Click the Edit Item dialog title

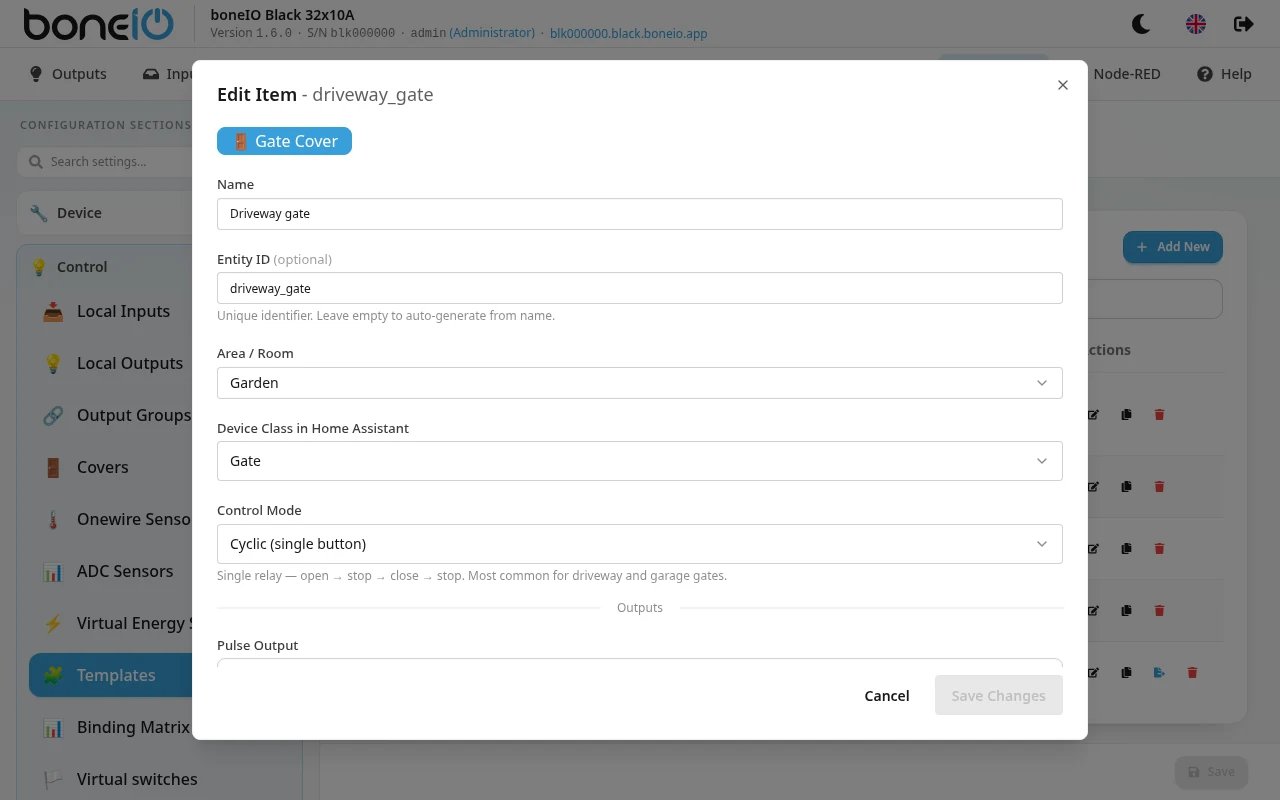point(325,95)
